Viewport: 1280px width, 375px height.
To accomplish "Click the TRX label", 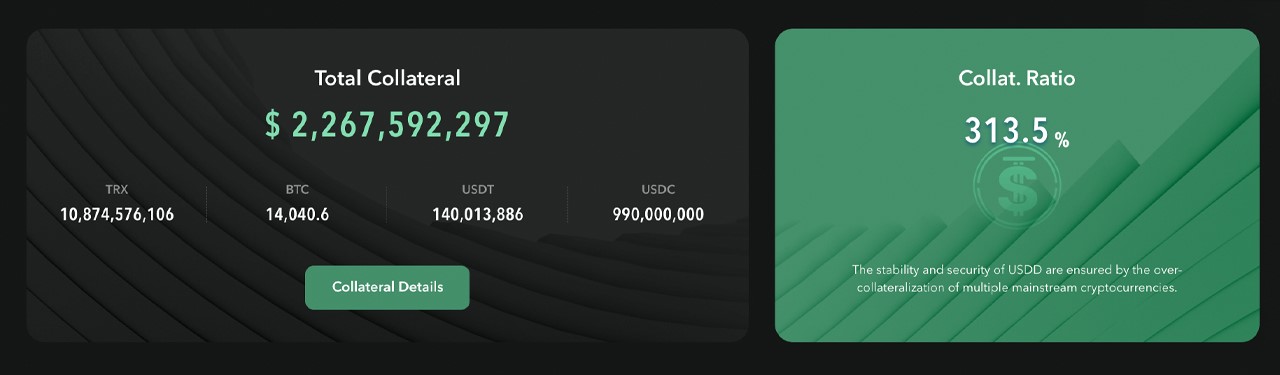I will point(117,189).
